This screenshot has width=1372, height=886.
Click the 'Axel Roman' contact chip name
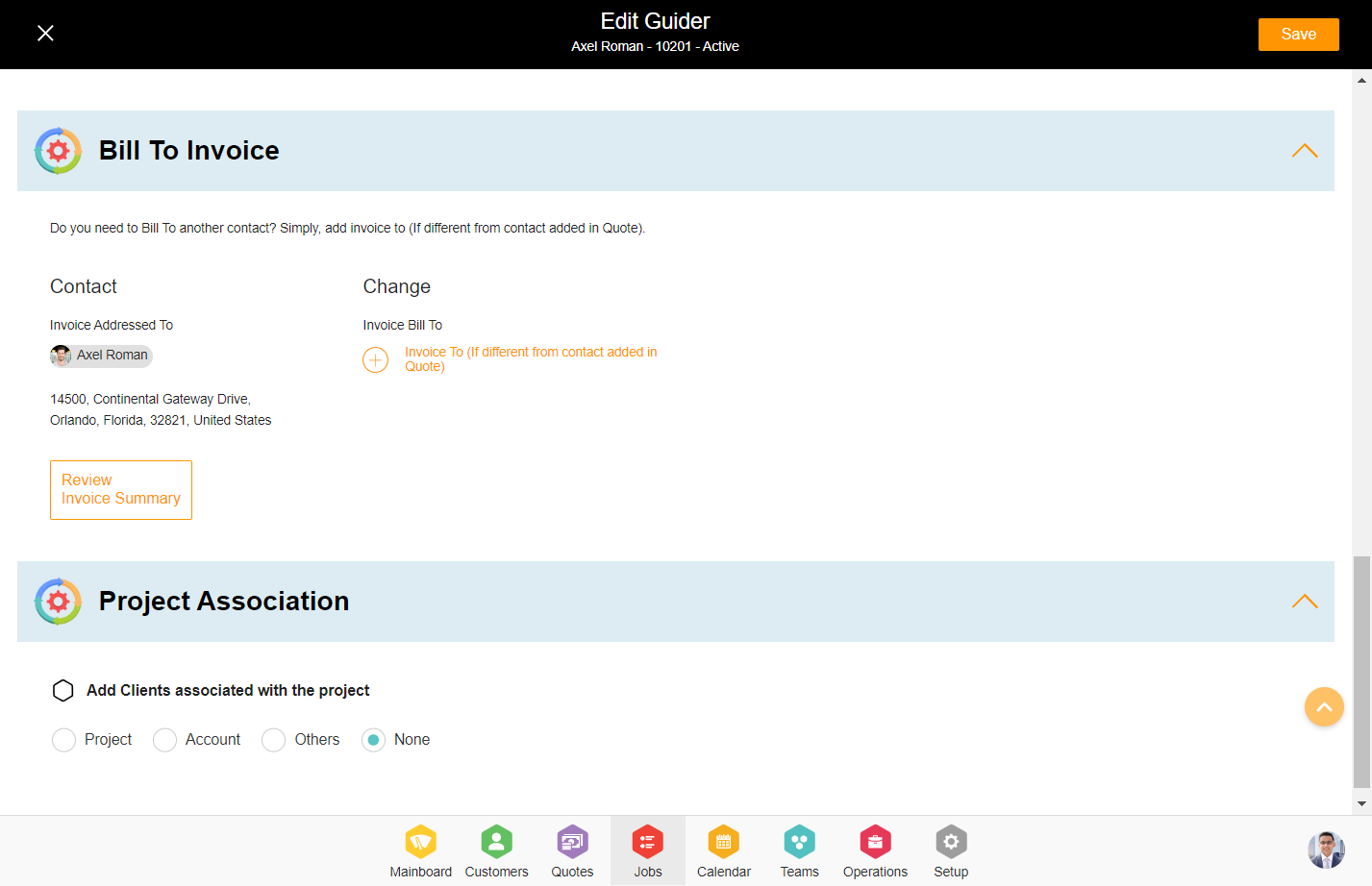point(112,356)
